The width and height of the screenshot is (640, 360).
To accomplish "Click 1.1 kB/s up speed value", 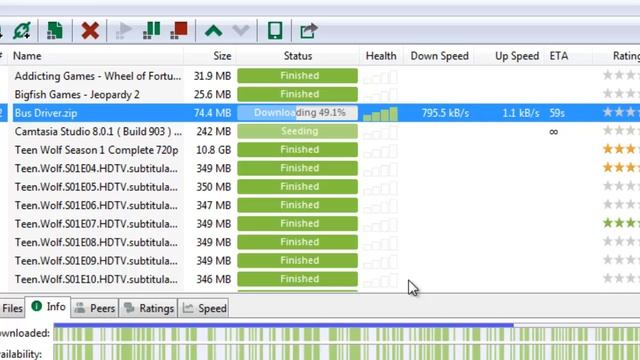I will [521, 113].
